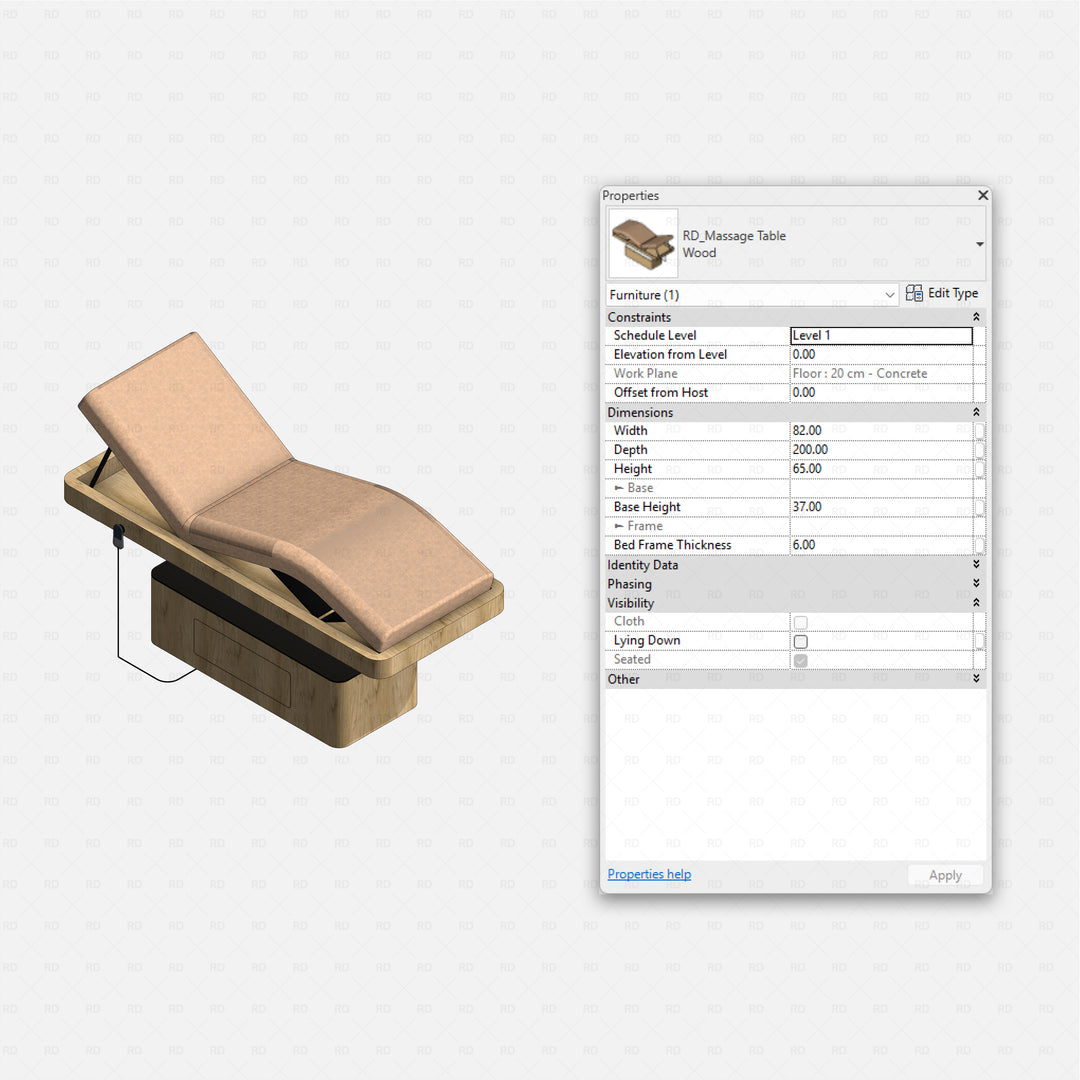The width and height of the screenshot is (1080, 1080).
Task: Click the Bed Frame Thickness associate parameter button
Action: [x=979, y=546]
